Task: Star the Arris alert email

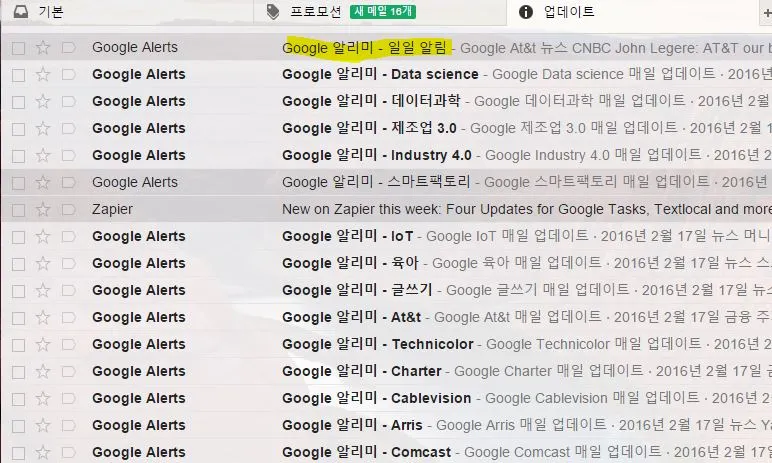Action: click(43, 425)
